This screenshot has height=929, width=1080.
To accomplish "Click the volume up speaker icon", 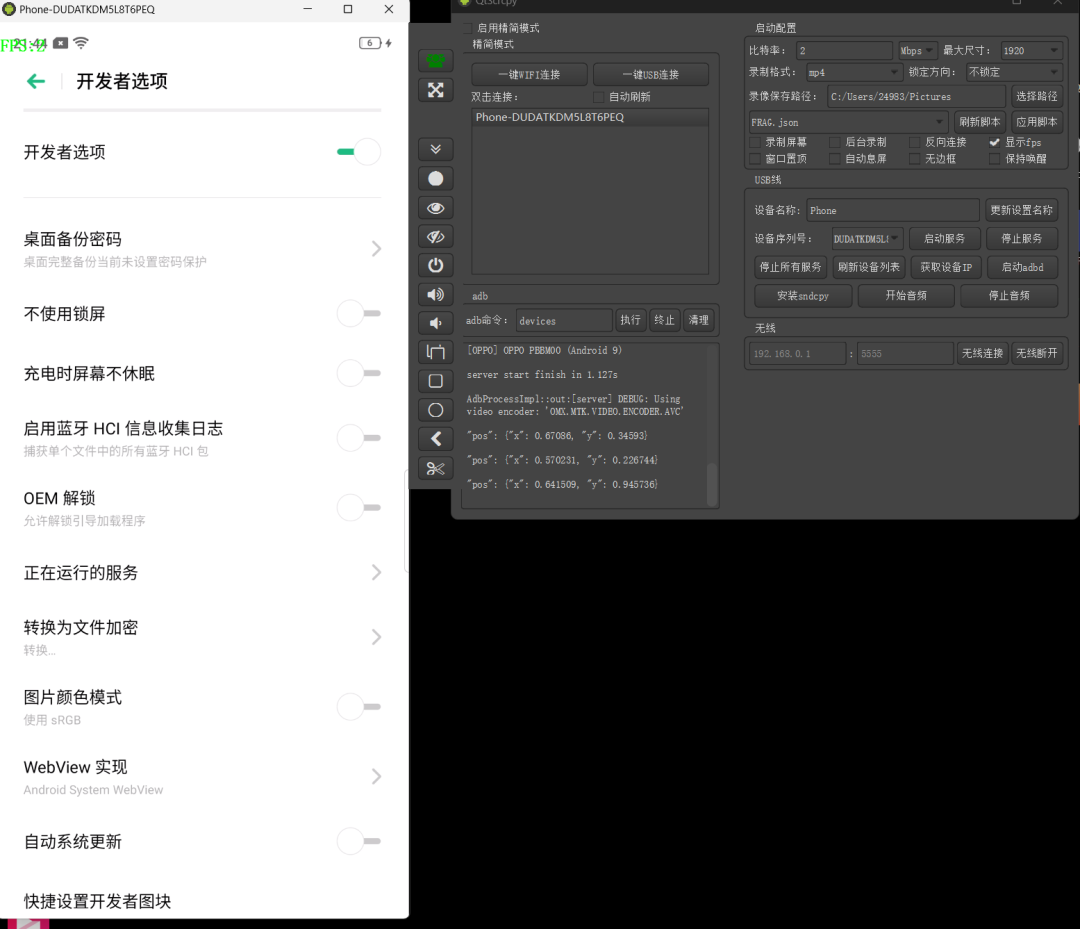I will [x=435, y=294].
